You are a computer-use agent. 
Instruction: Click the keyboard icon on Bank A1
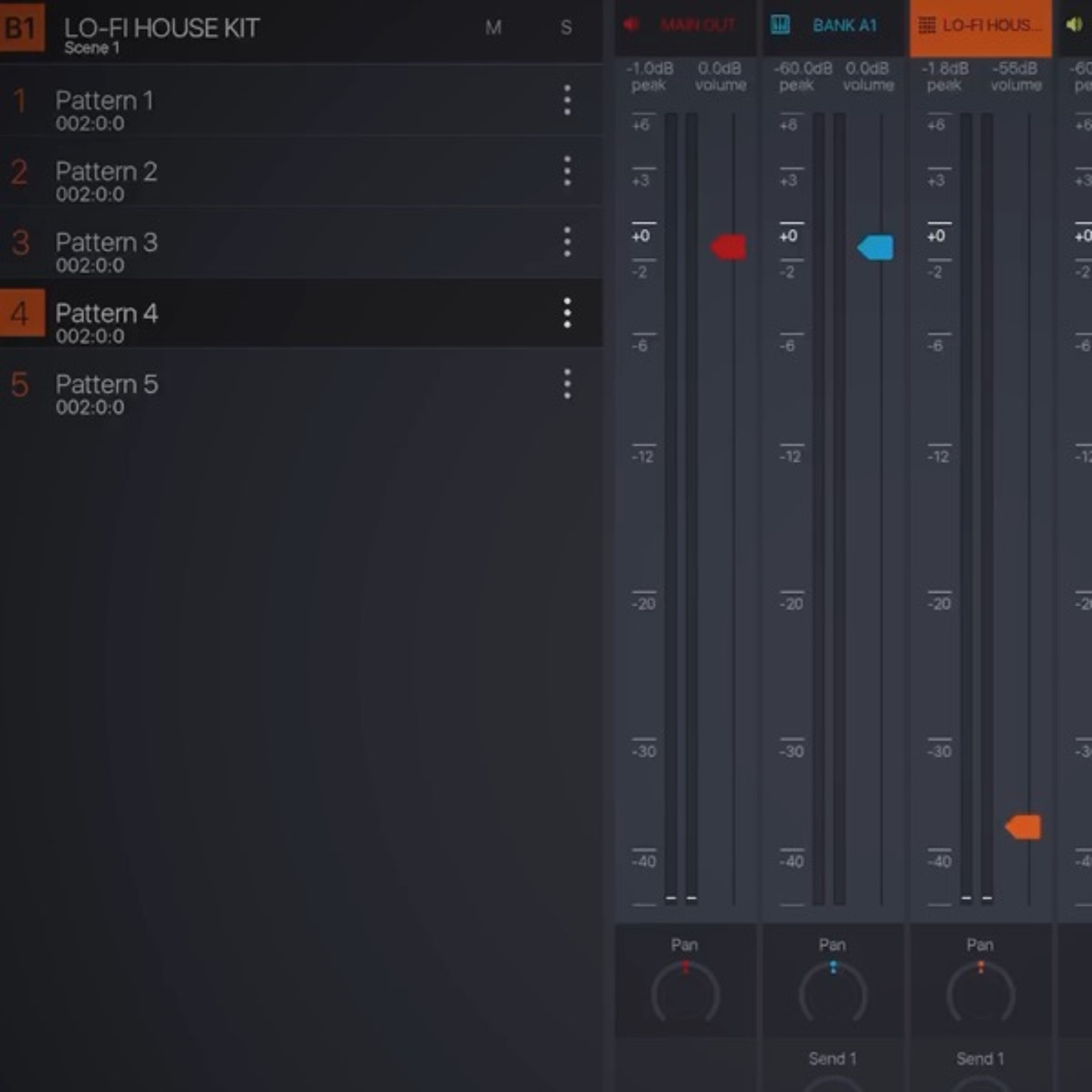[x=780, y=24]
